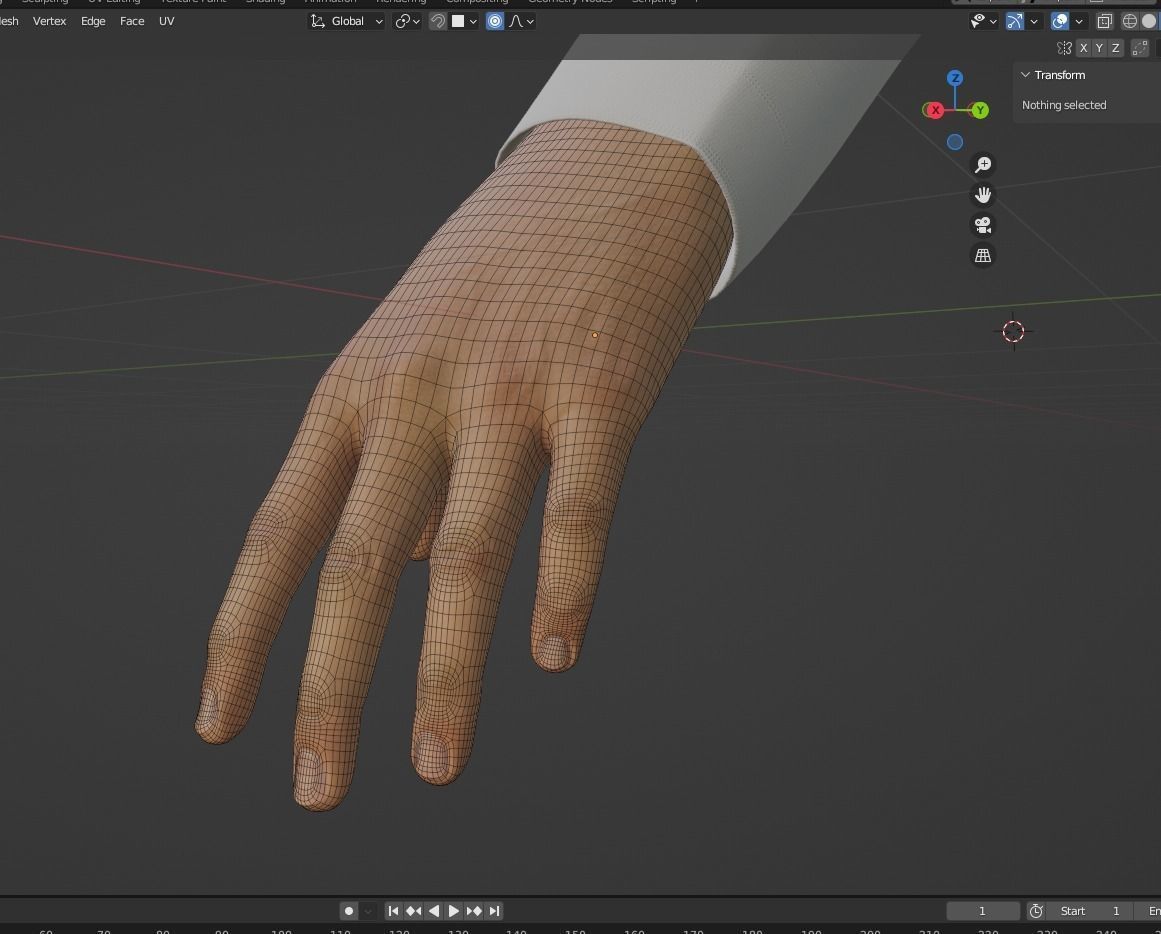Click the green Y axis gizmo ball
Screen dimensions: 1161x934
(x=980, y=110)
